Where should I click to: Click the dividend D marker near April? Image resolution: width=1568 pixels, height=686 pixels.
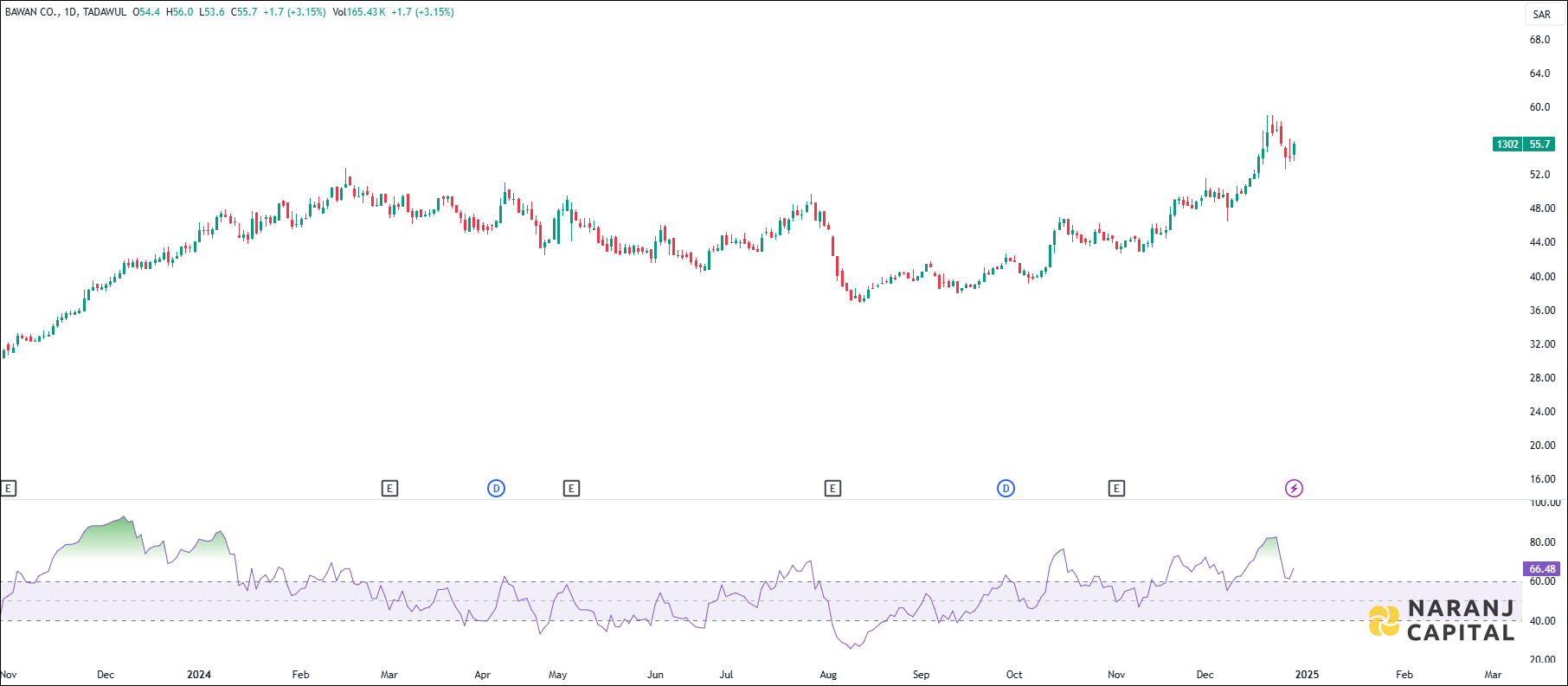pyautogui.click(x=496, y=489)
